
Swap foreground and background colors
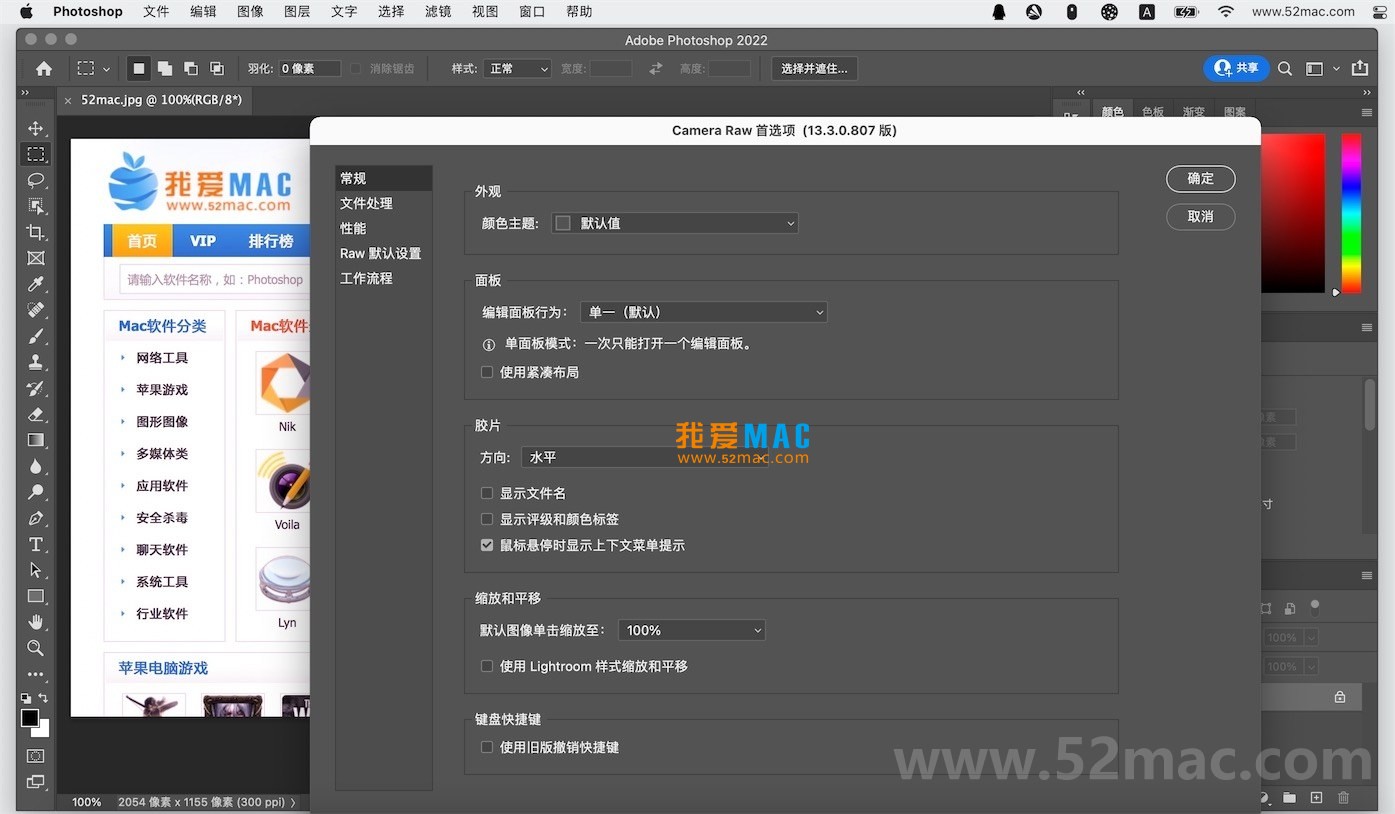click(x=43, y=698)
